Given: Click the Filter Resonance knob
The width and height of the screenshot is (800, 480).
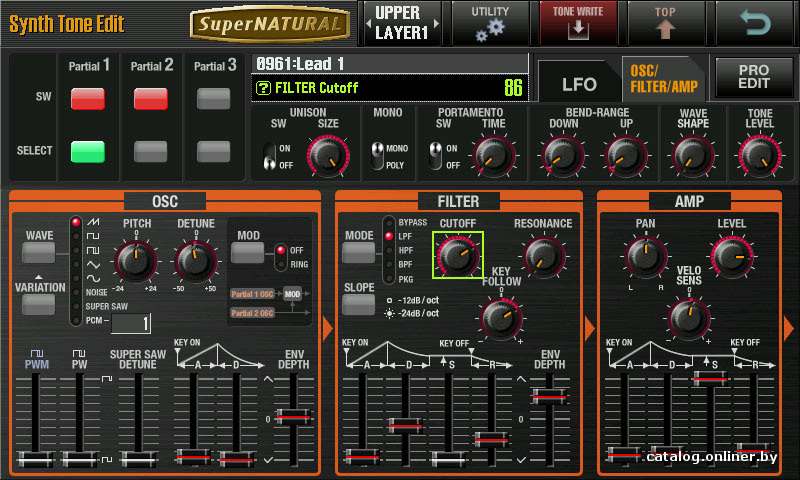Looking at the screenshot, I should click(543, 257).
